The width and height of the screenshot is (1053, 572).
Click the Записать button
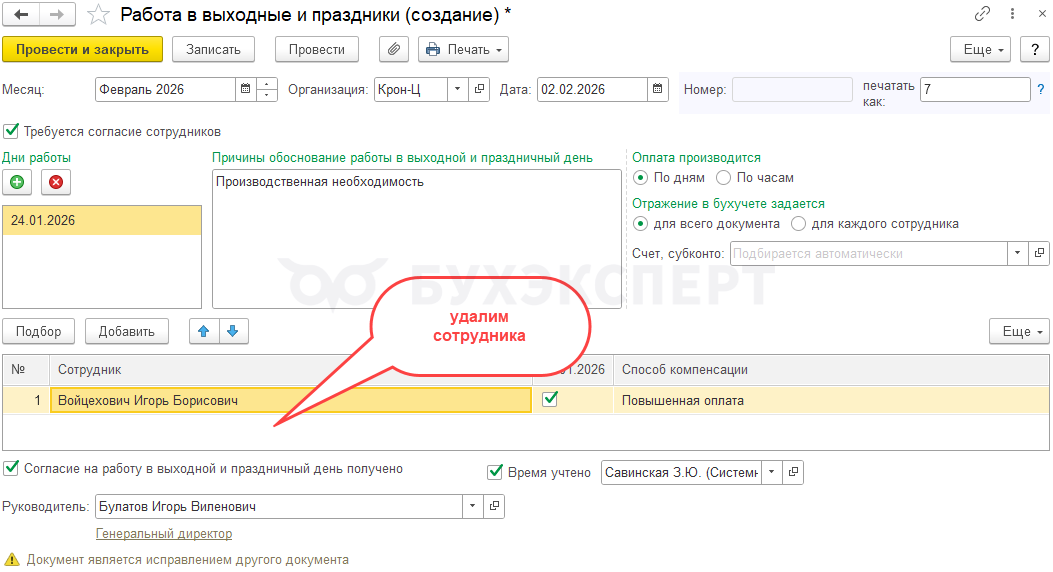(214, 49)
